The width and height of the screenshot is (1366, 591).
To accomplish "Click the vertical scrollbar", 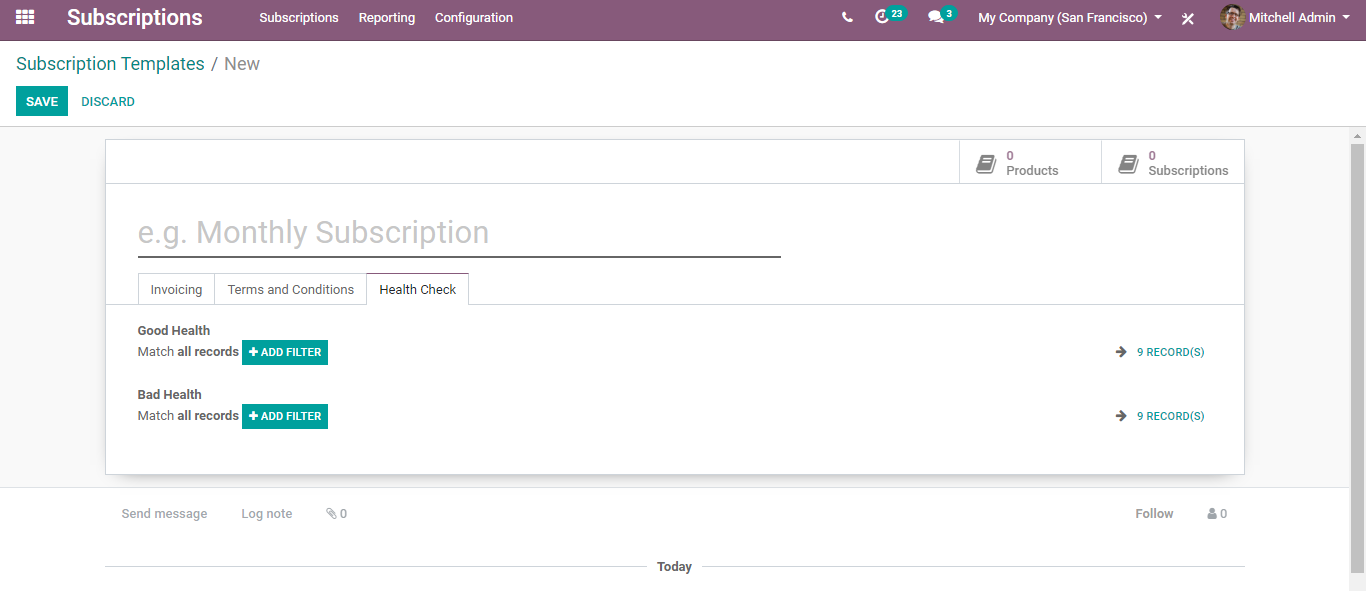I will click(x=1357, y=358).
